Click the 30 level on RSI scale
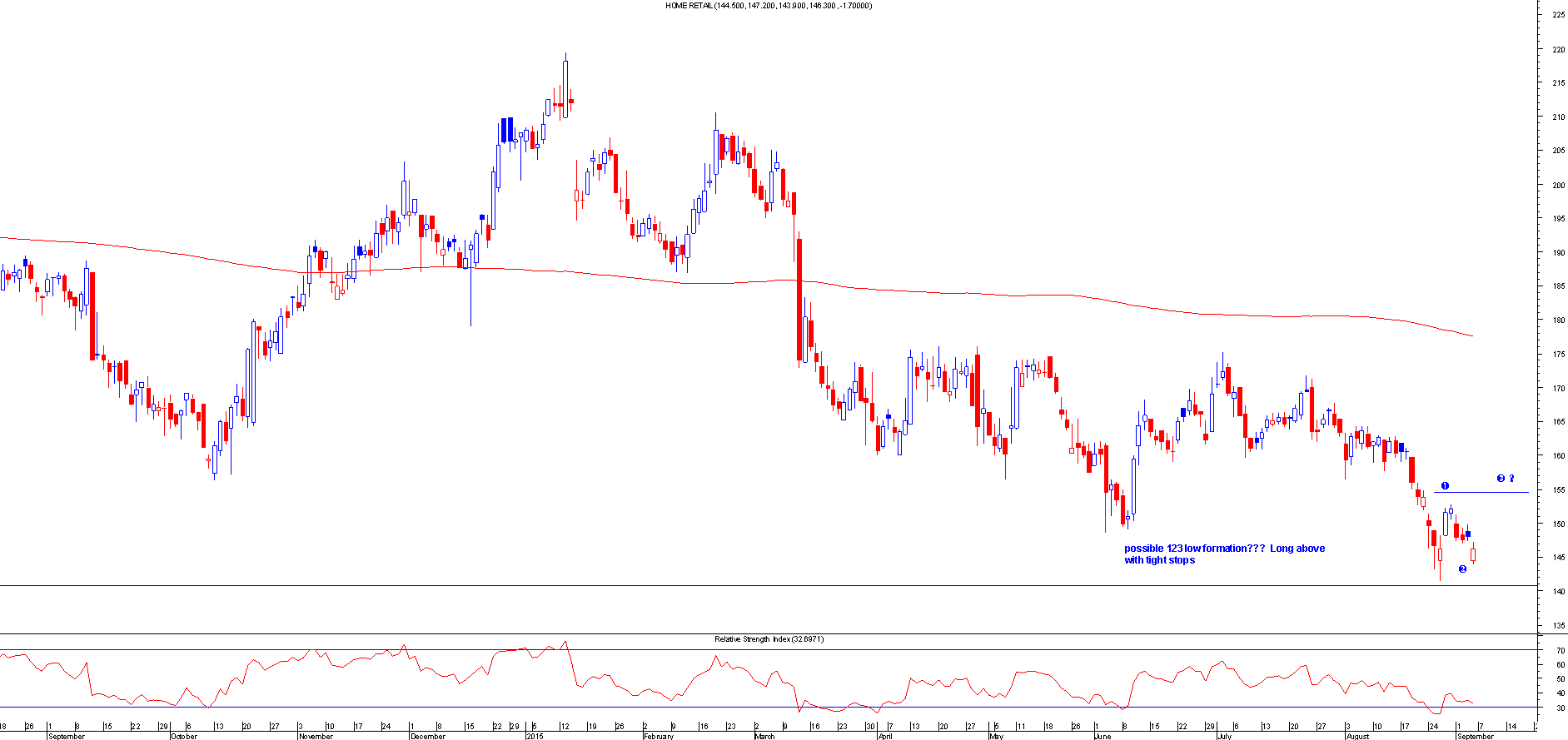1568x740 pixels. click(1561, 708)
